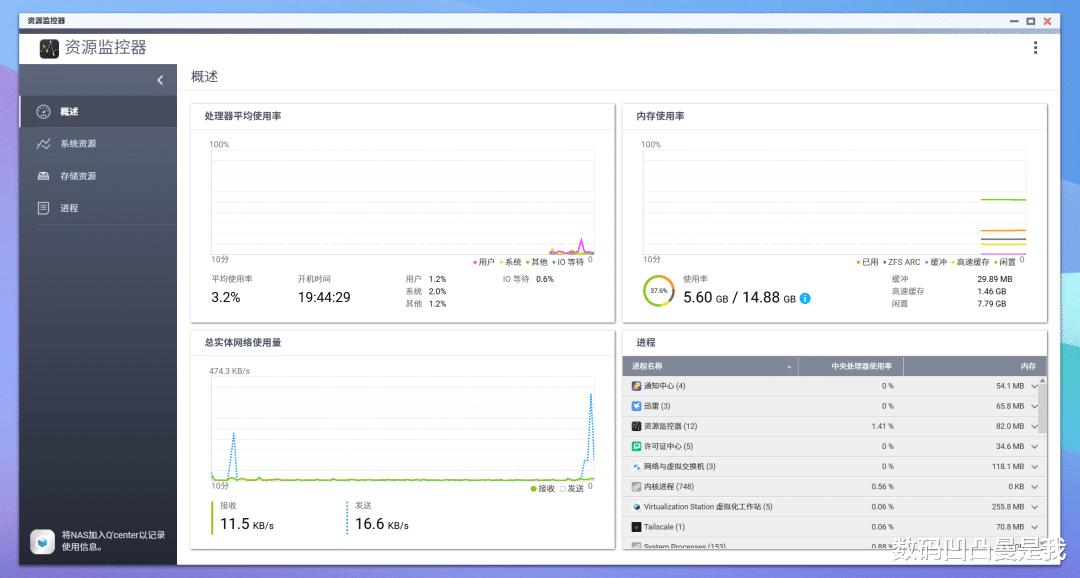Image resolution: width=1080 pixels, height=578 pixels.
Task: Click the 19:44:29 uptime value
Action: (x=324, y=298)
